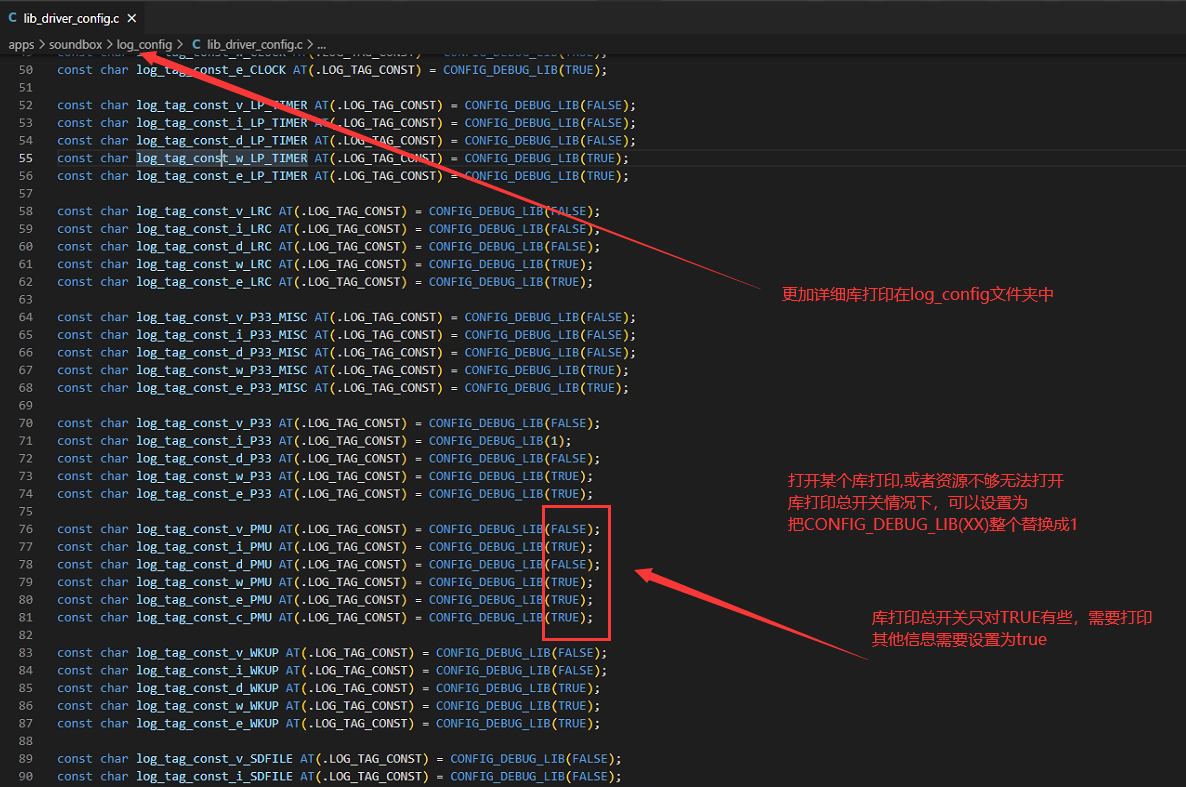Click the C language icon in the breadcrumb
Viewport: 1186px width, 787px height.
point(196,45)
